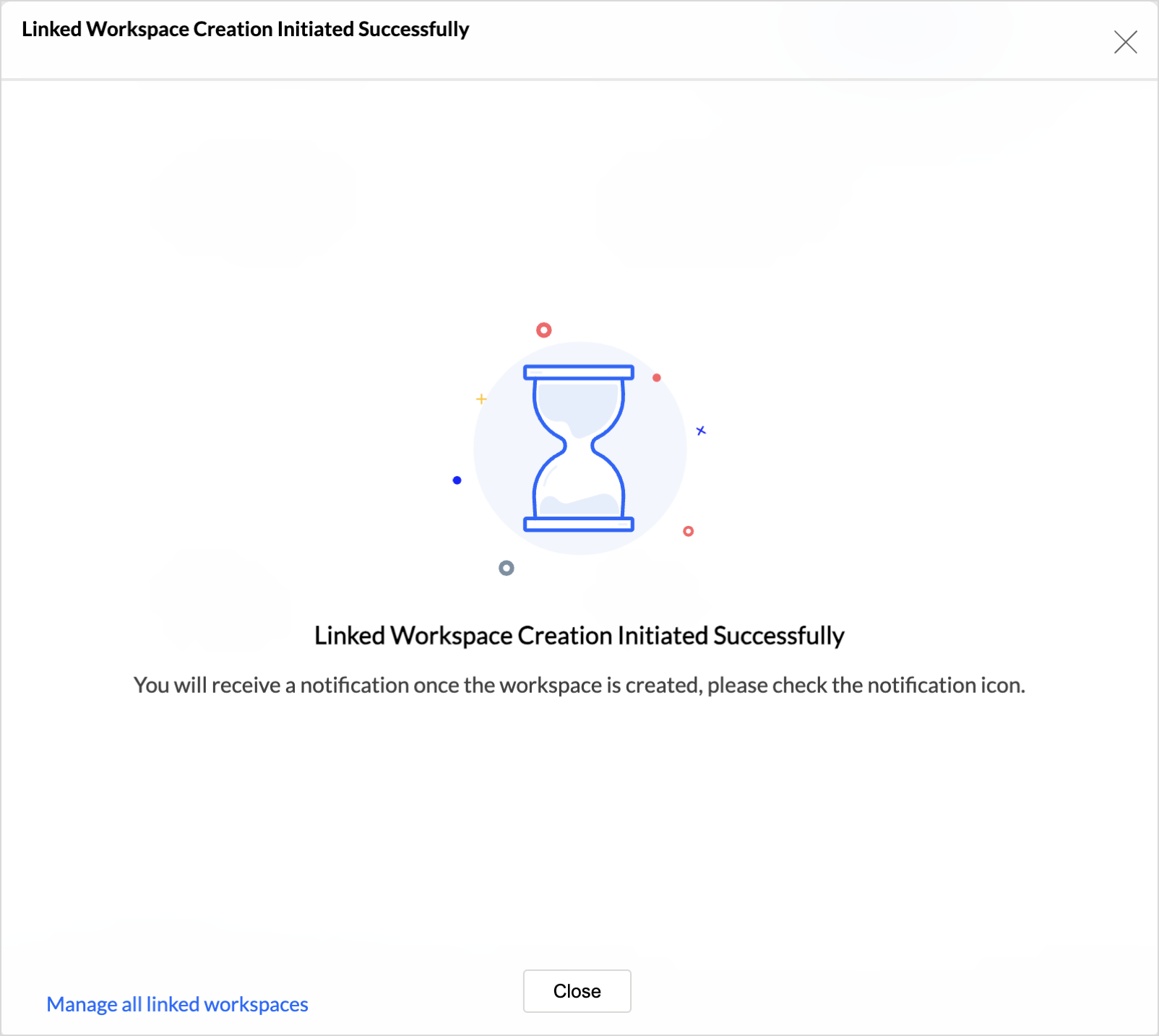Click the hourglass top bar

[x=578, y=371]
